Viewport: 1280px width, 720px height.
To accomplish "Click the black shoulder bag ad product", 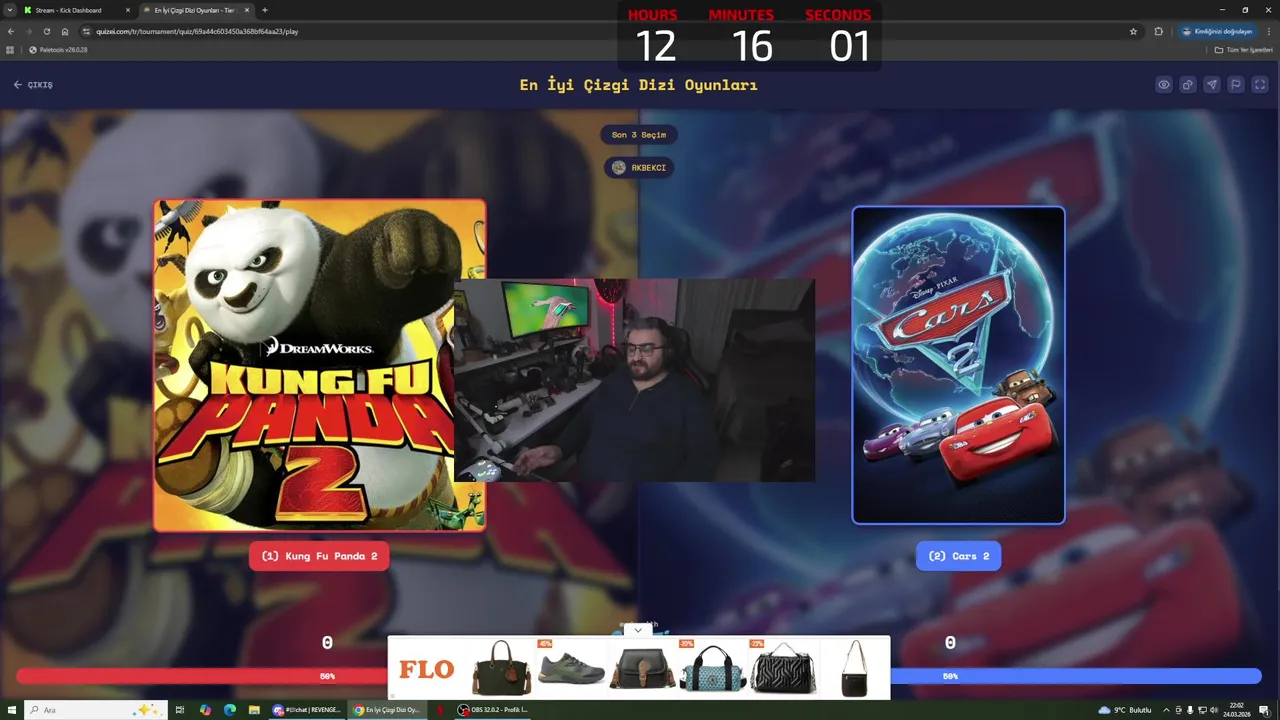I will [x=854, y=668].
